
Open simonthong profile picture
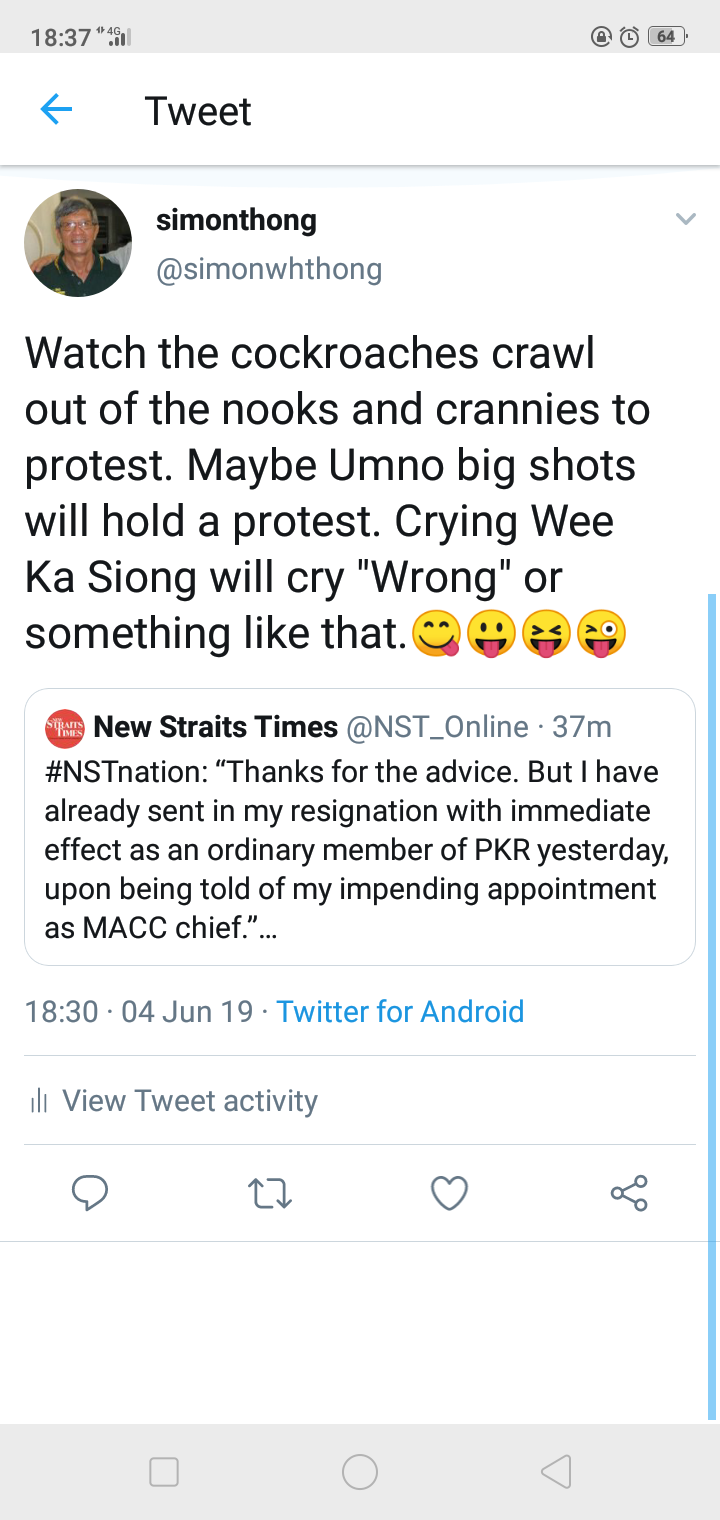point(78,243)
